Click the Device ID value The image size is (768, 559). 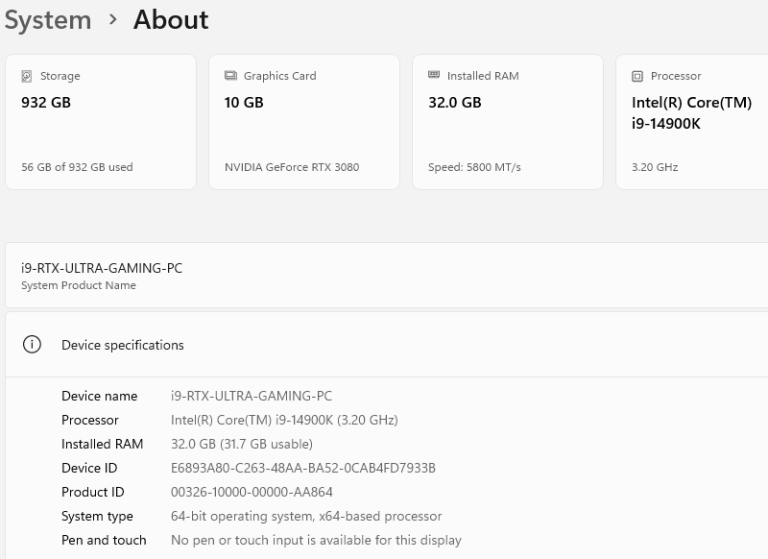point(303,468)
